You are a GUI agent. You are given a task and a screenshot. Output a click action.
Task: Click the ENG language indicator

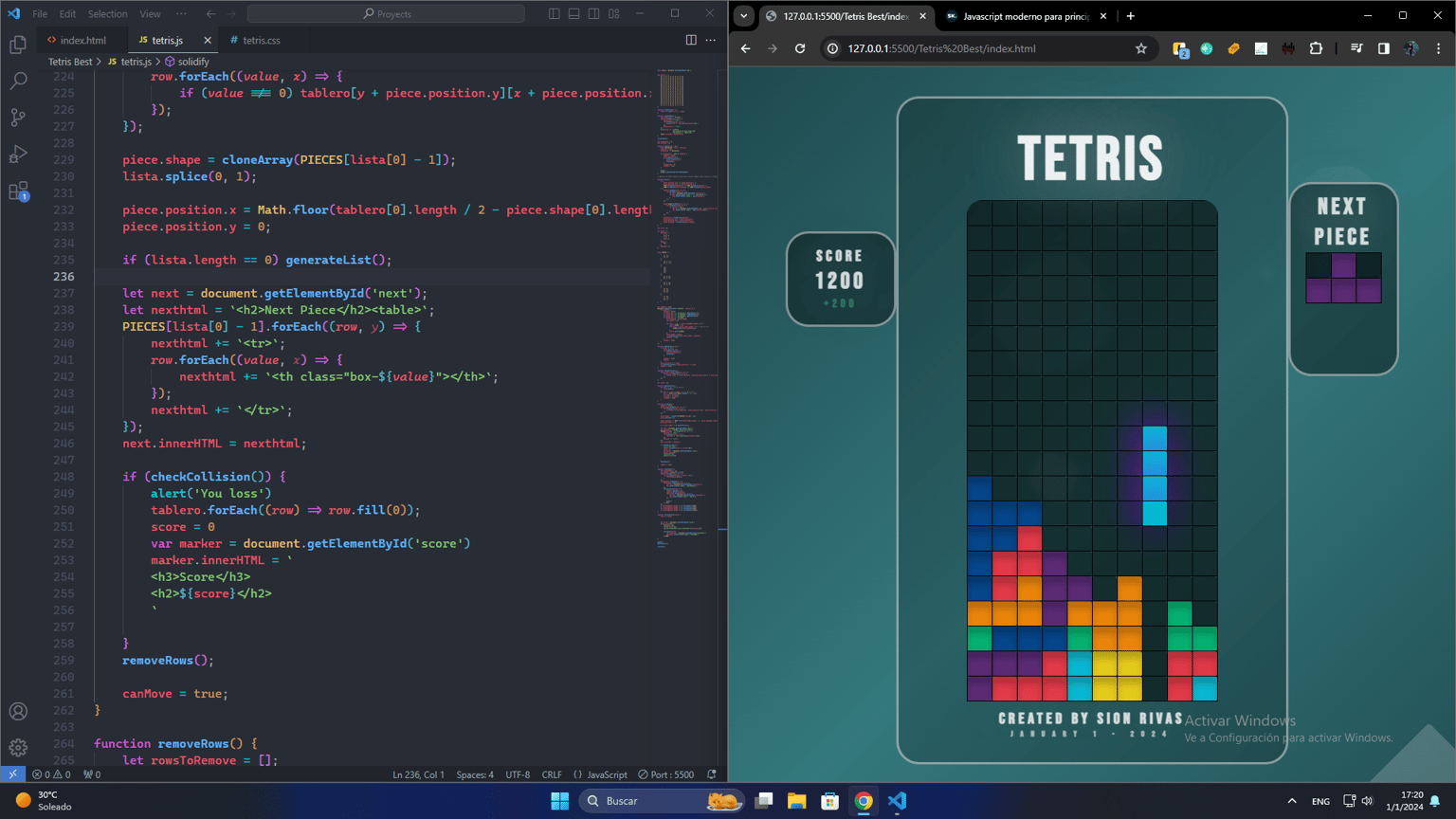[x=1320, y=801]
